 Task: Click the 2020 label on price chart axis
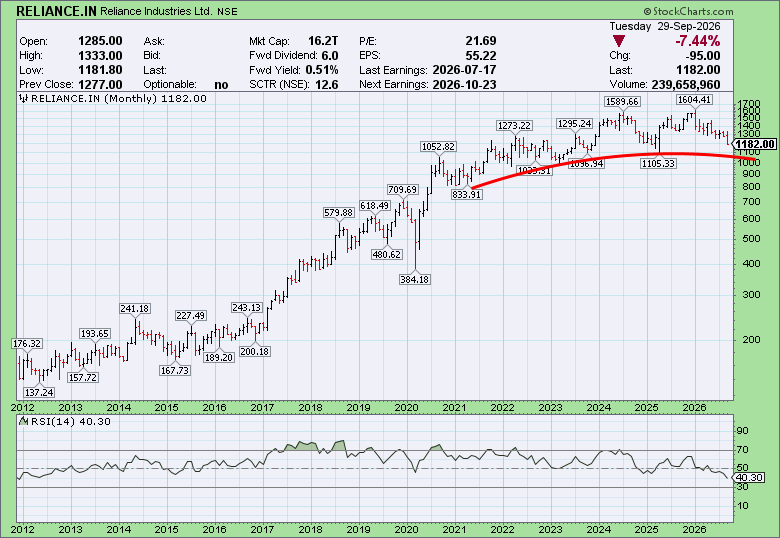click(x=406, y=408)
